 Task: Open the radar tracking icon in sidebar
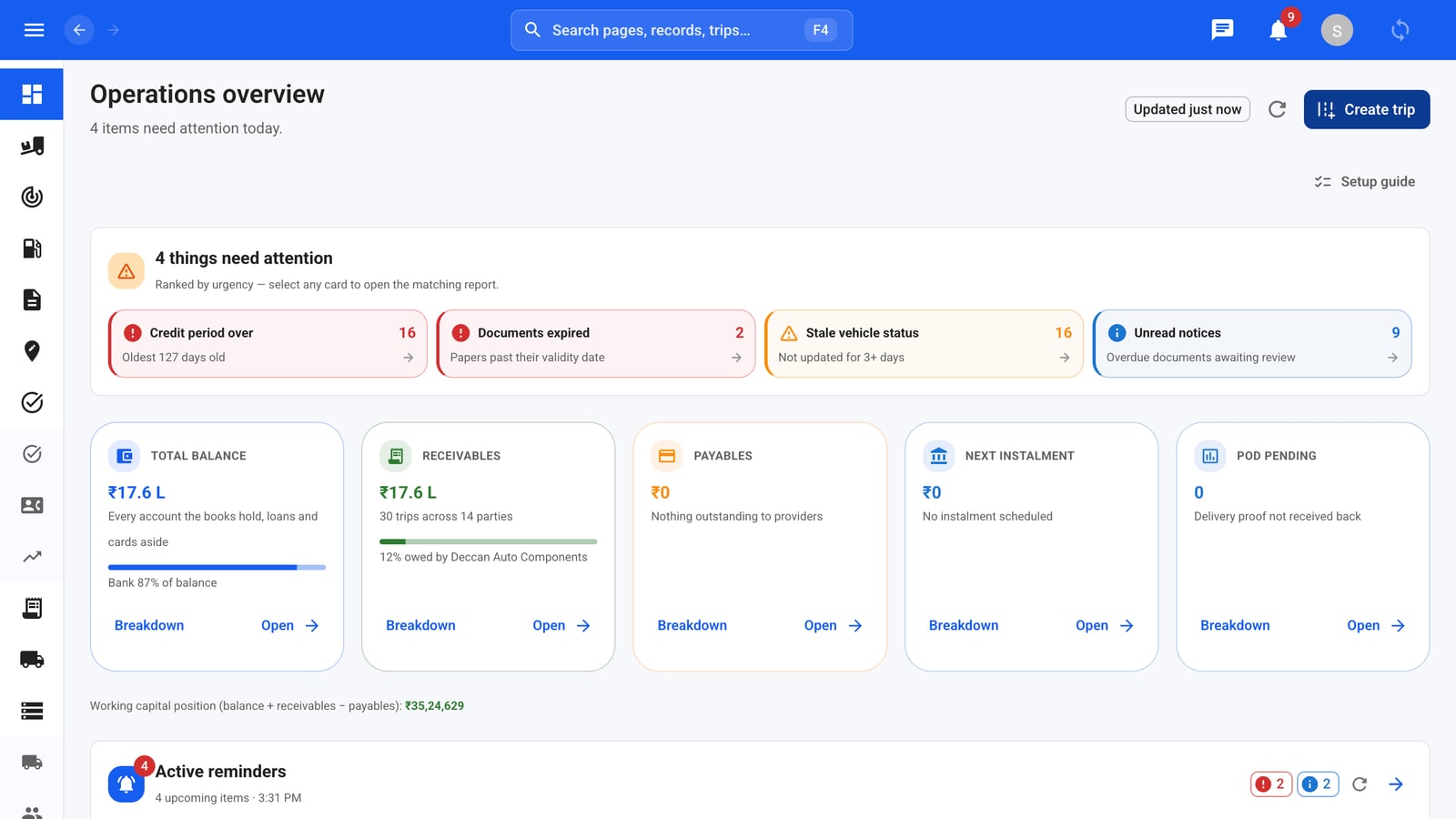click(x=32, y=197)
